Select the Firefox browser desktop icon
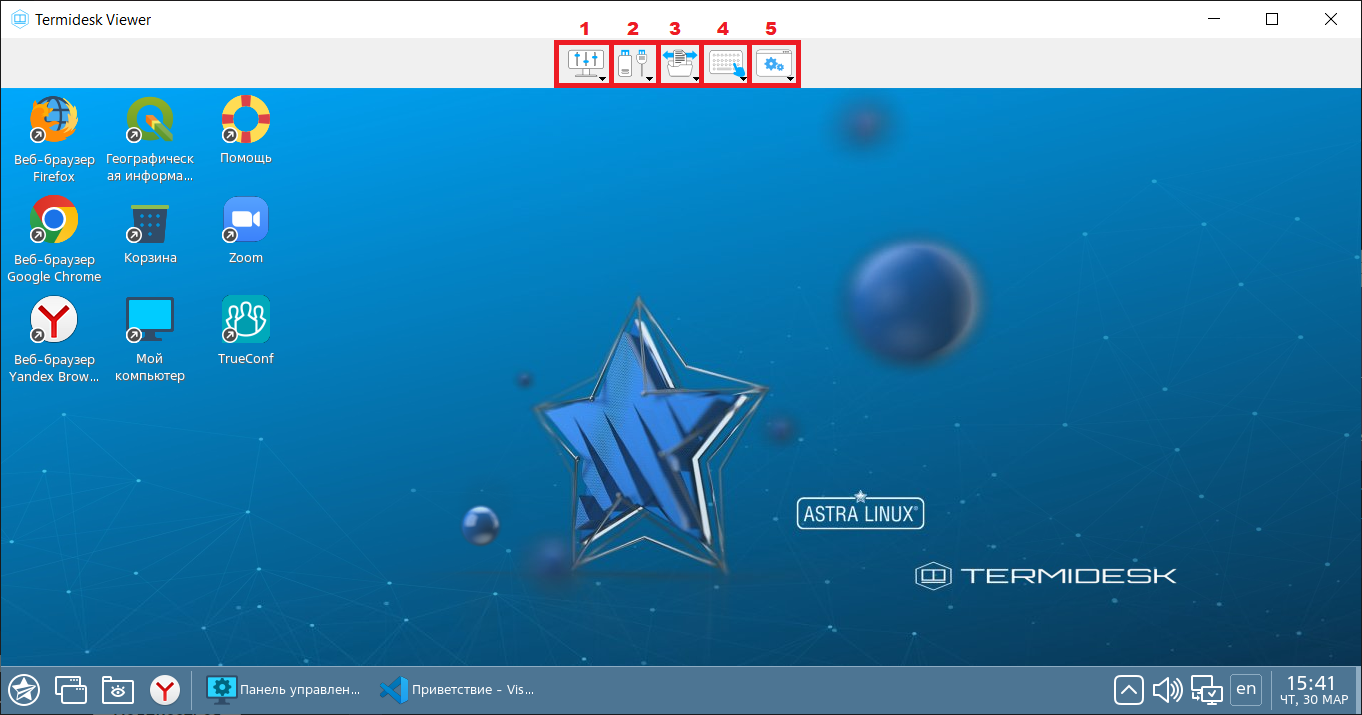 tap(54, 121)
